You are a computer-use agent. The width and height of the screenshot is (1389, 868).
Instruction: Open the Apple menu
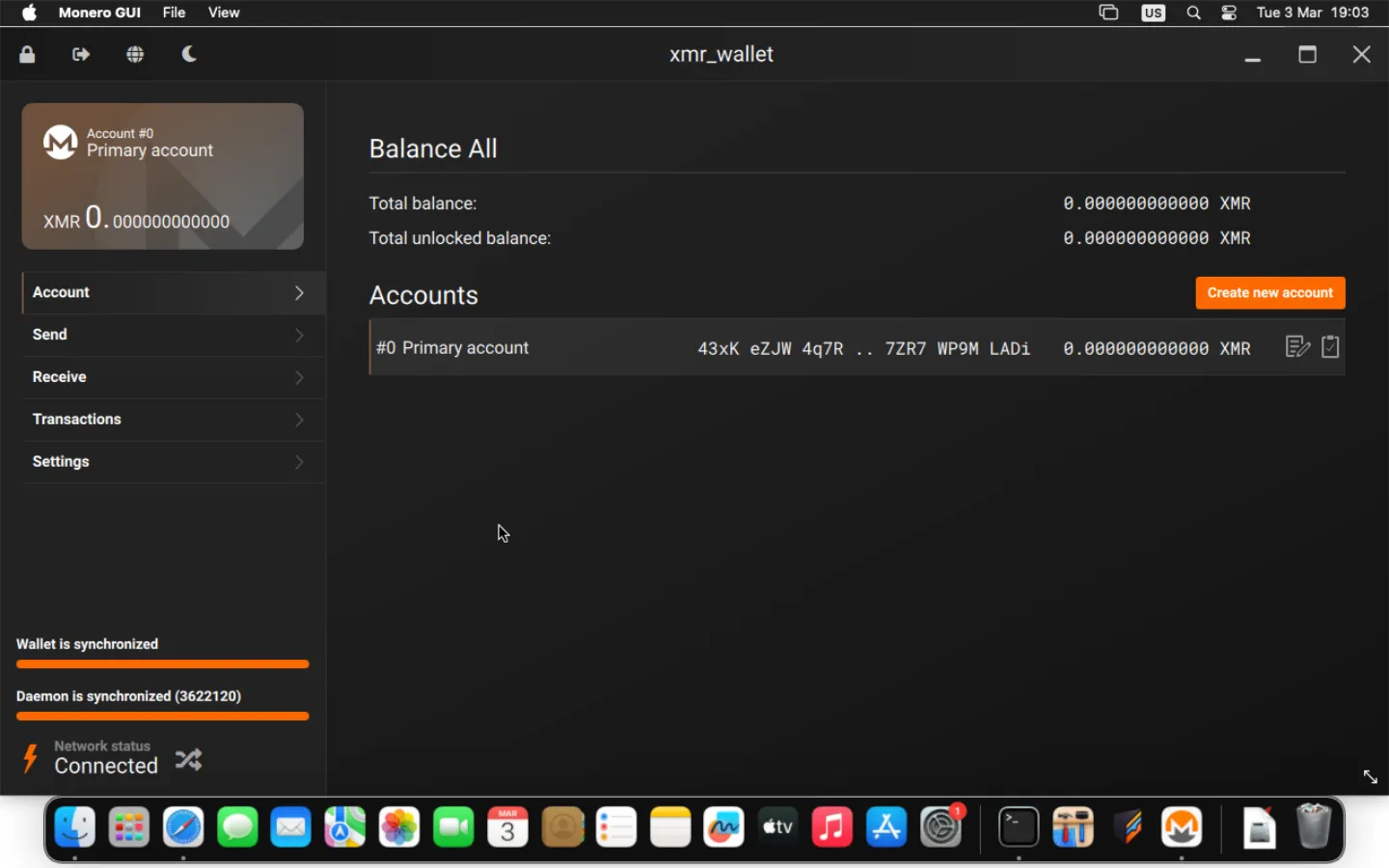[29, 13]
